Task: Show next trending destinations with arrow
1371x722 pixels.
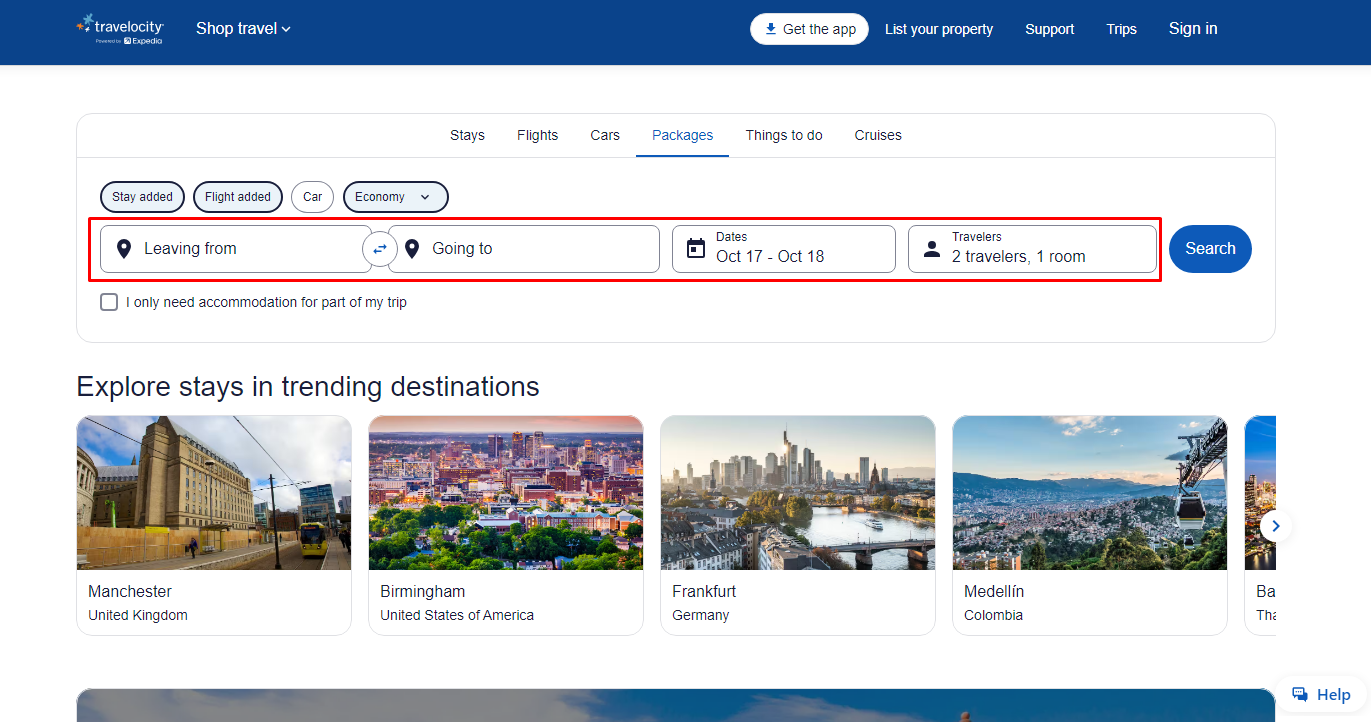Action: click(x=1276, y=526)
